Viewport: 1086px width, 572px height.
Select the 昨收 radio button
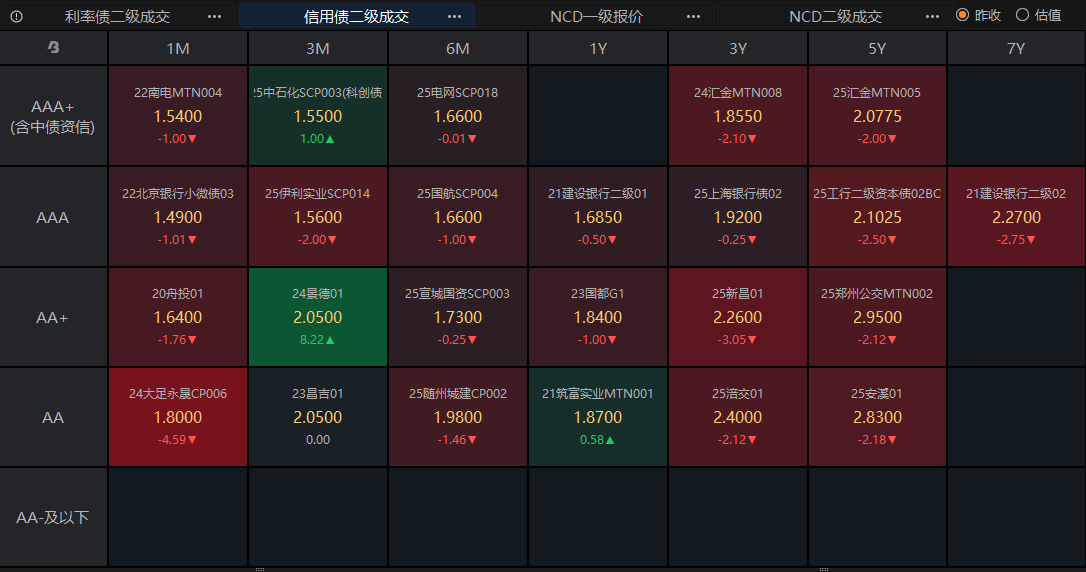[963, 15]
